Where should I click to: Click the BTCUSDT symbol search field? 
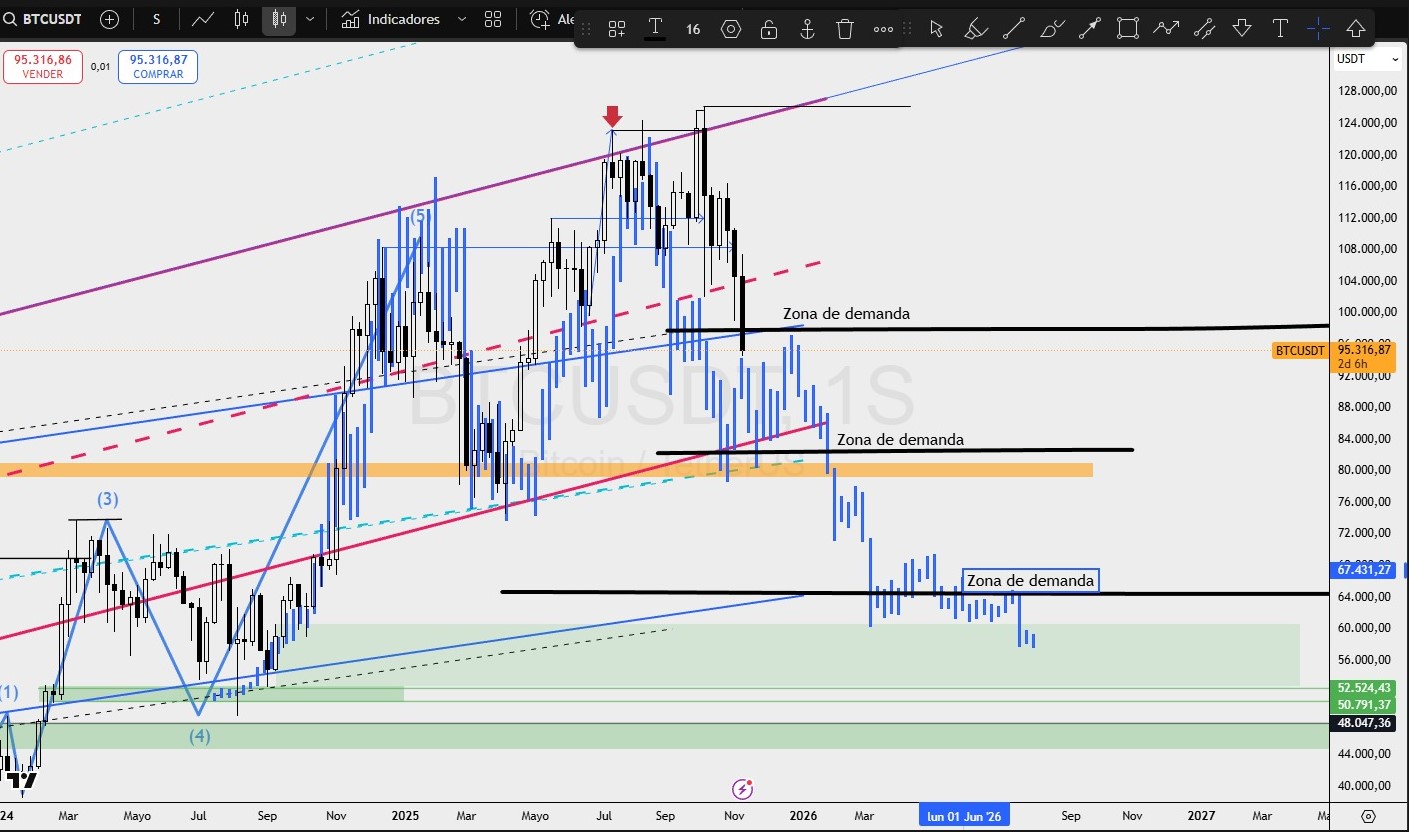tap(48, 19)
